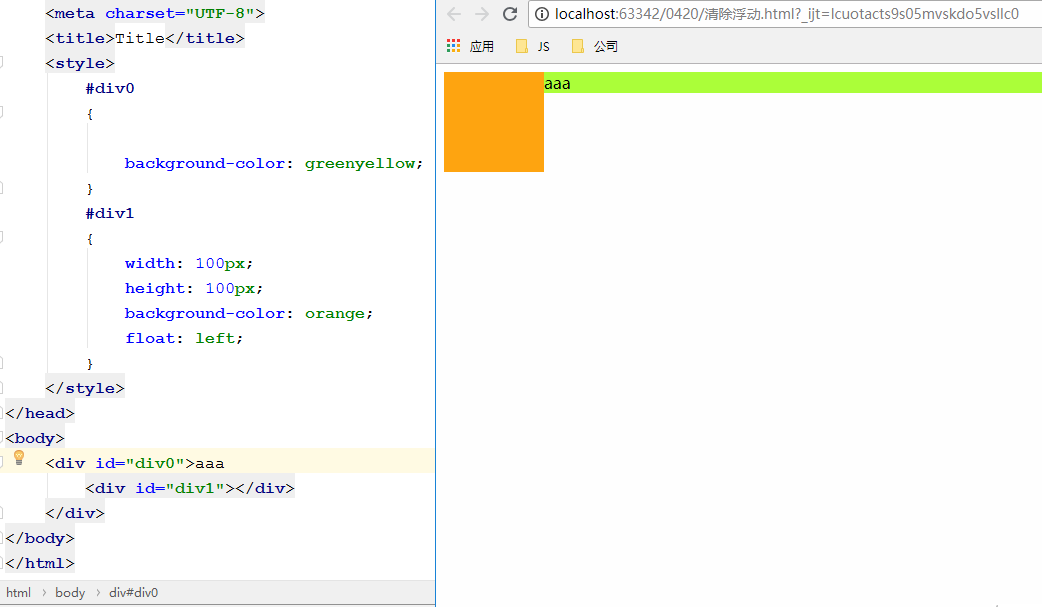This screenshot has width=1042, height=607.
Task: Click the browser forward arrow
Action: tap(482, 14)
